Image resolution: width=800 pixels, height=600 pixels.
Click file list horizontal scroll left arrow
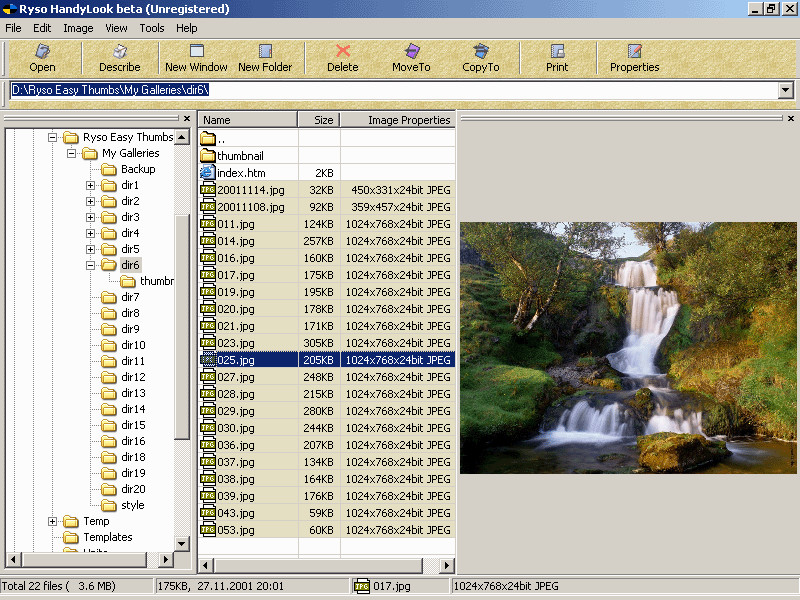point(206,565)
